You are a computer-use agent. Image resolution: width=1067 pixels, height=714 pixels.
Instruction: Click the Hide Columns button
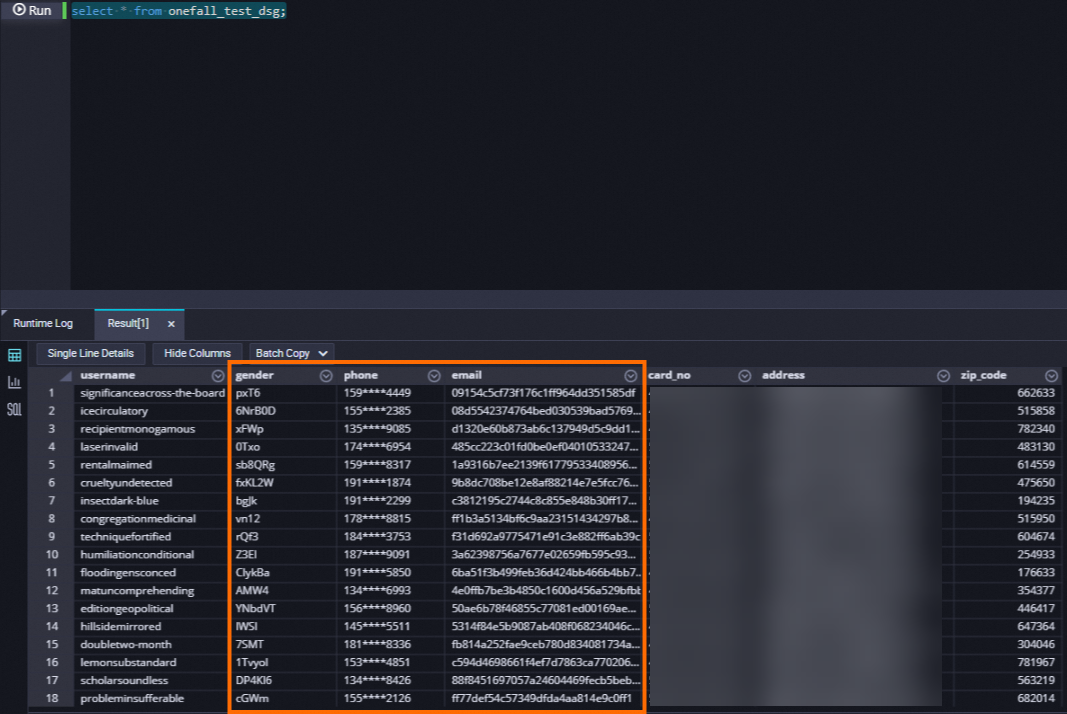click(x=197, y=353)
